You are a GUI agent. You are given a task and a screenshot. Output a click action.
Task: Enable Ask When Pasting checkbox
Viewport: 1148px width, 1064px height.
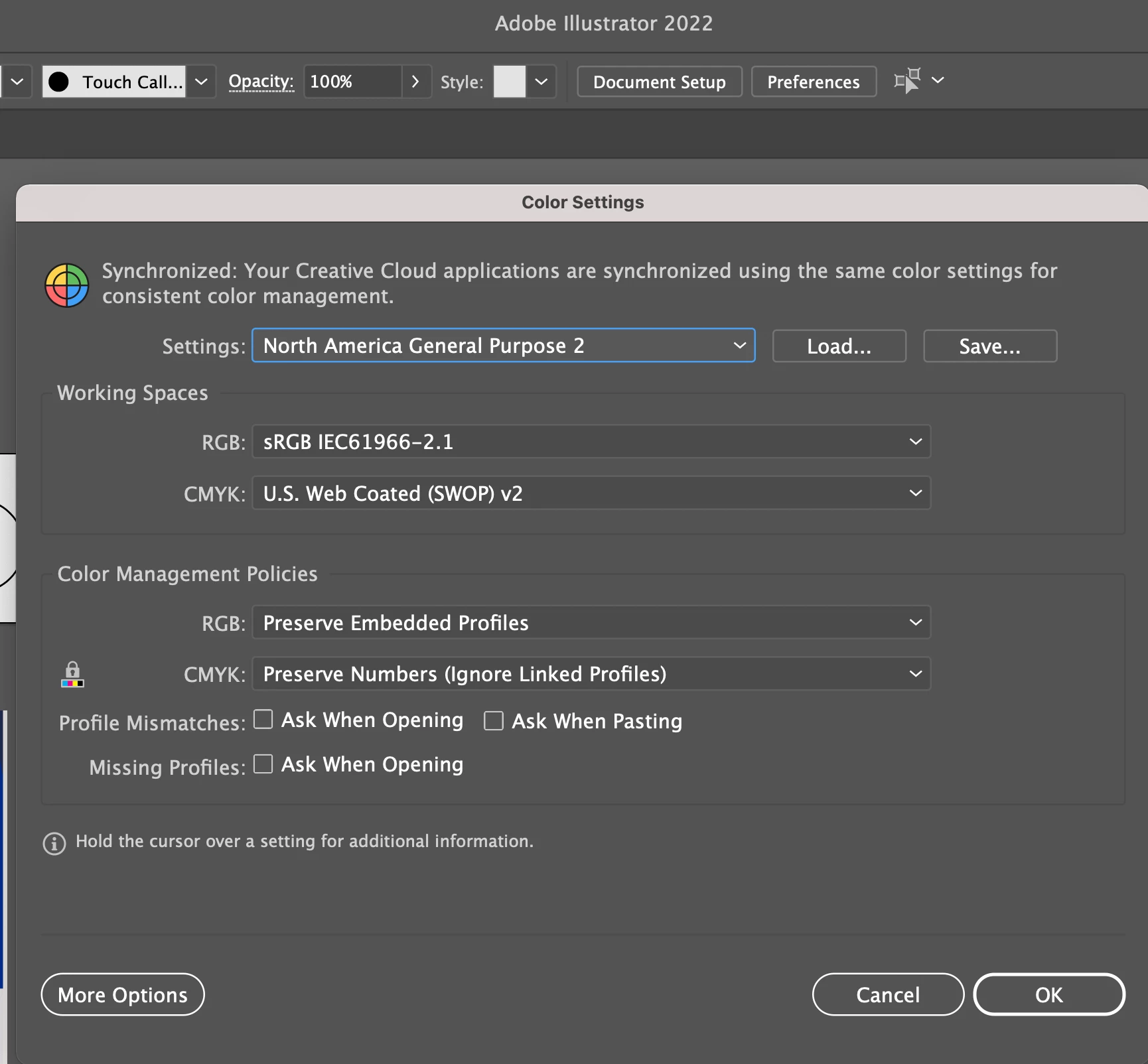[494, 721]
